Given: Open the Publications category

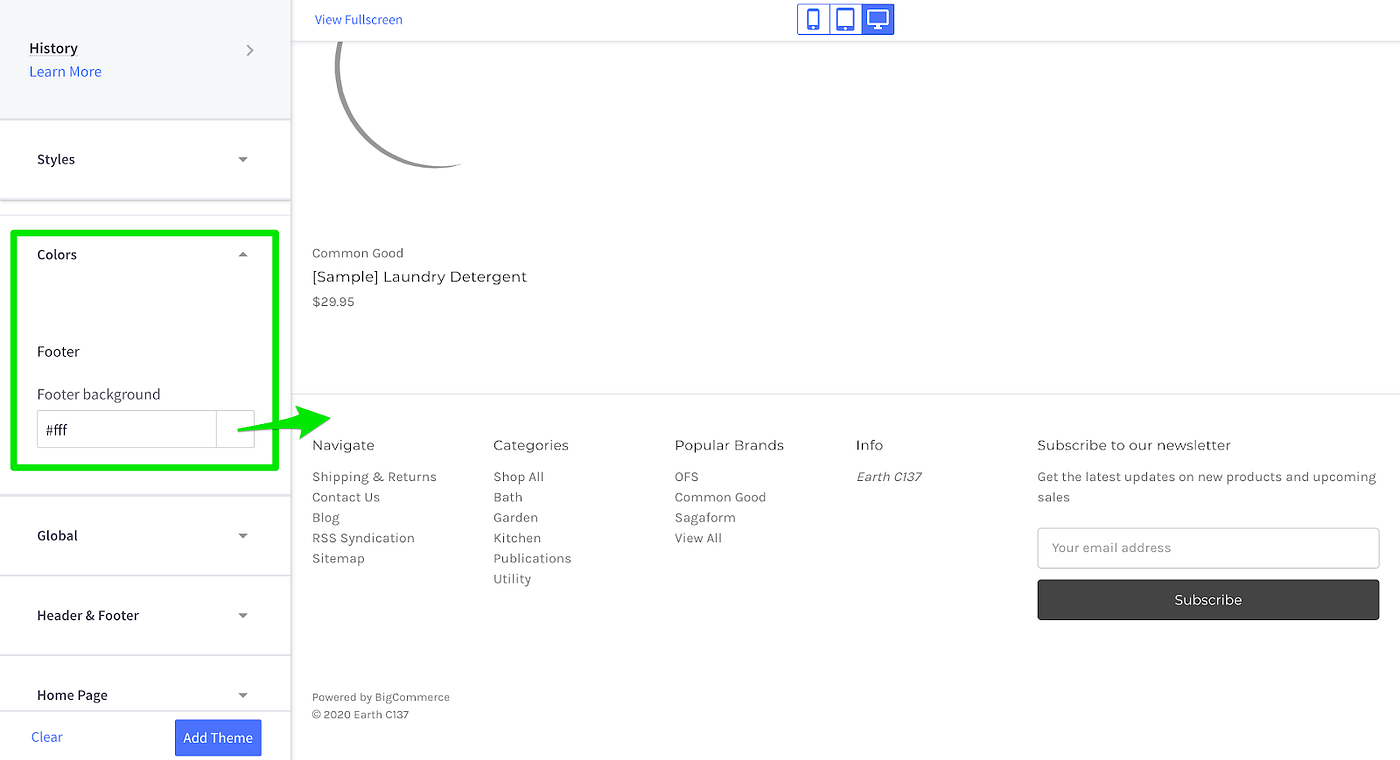Looking at the screenshot, I should click(532, 558).
